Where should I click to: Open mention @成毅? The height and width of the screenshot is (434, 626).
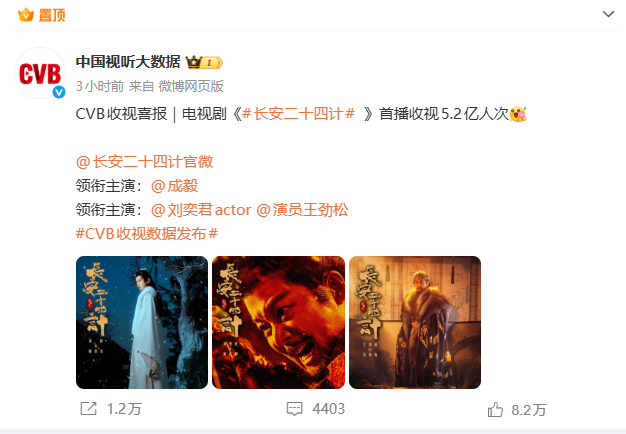(174, 186)
